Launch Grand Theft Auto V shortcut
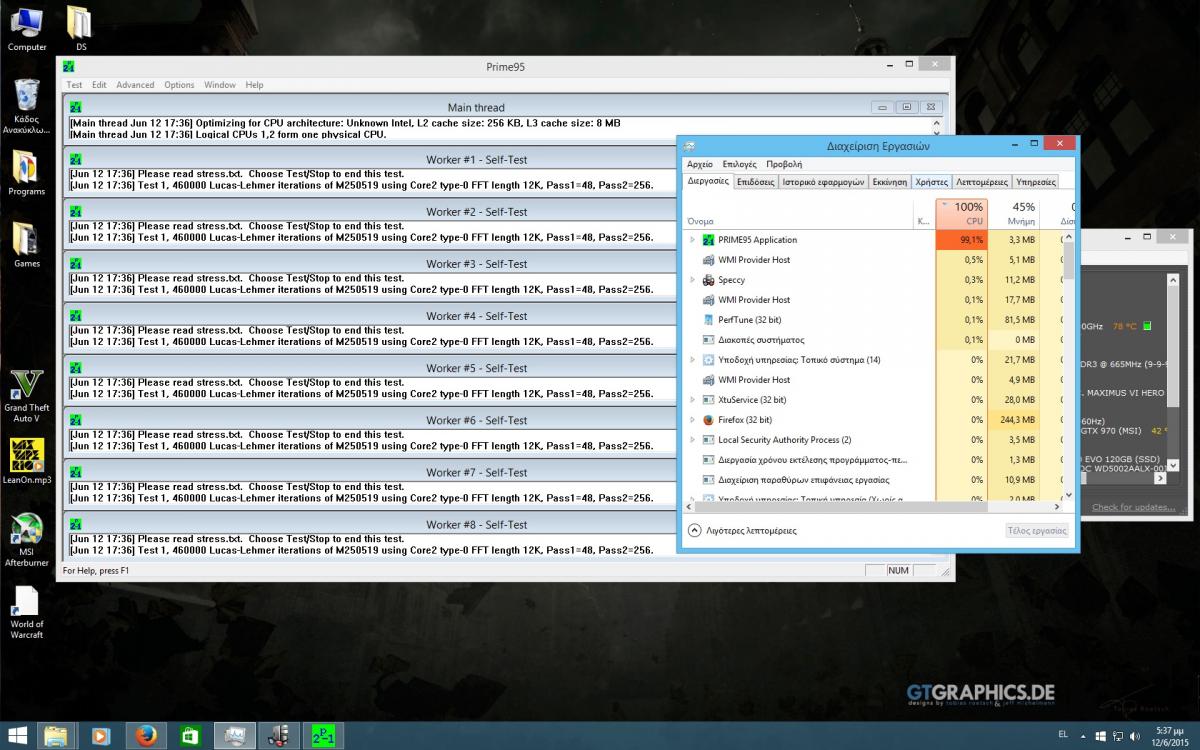The width and height of the screenshot is (1200, 750). coord(27,396)
